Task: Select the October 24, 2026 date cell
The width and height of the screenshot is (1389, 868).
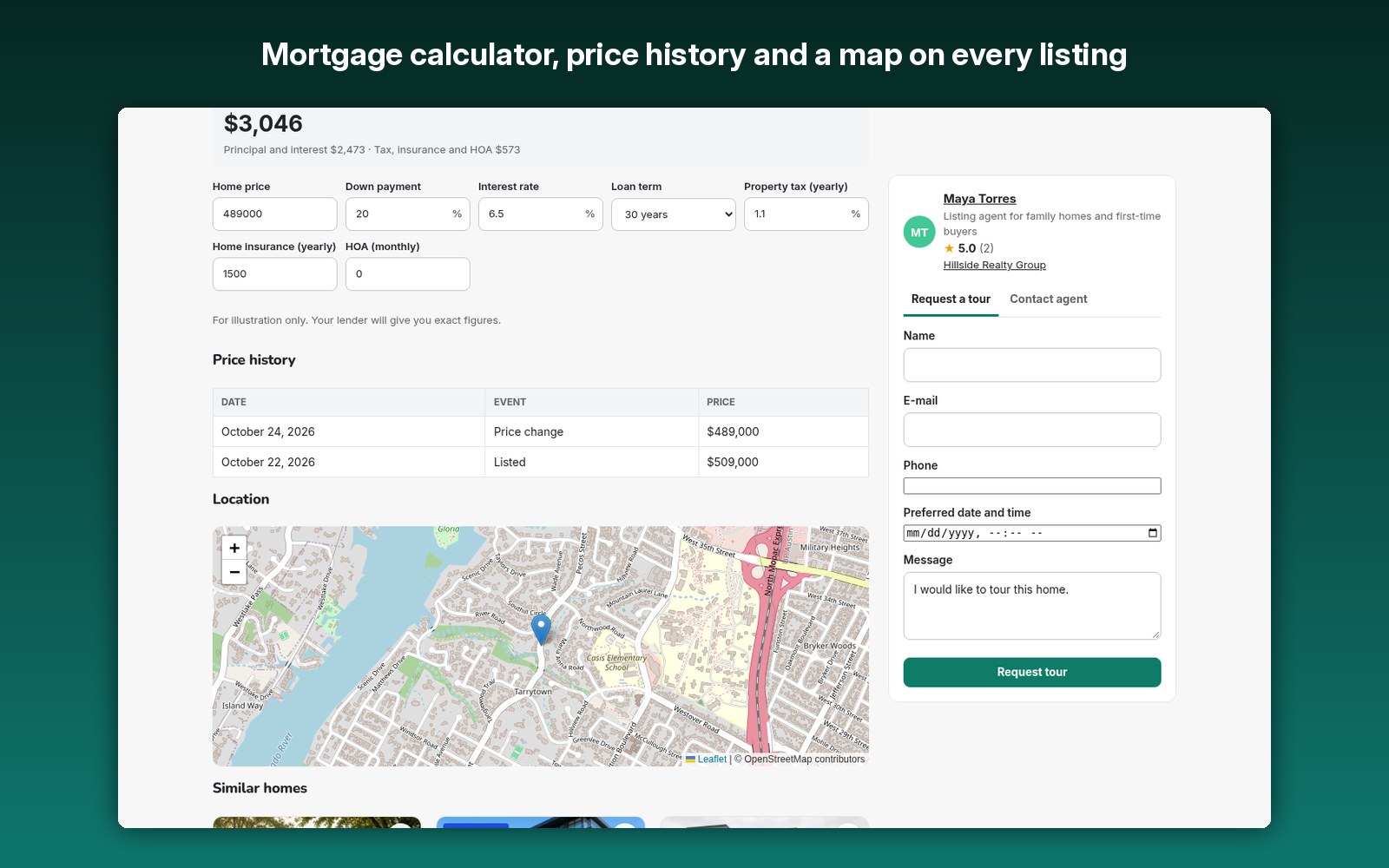Action: point(349,431)
